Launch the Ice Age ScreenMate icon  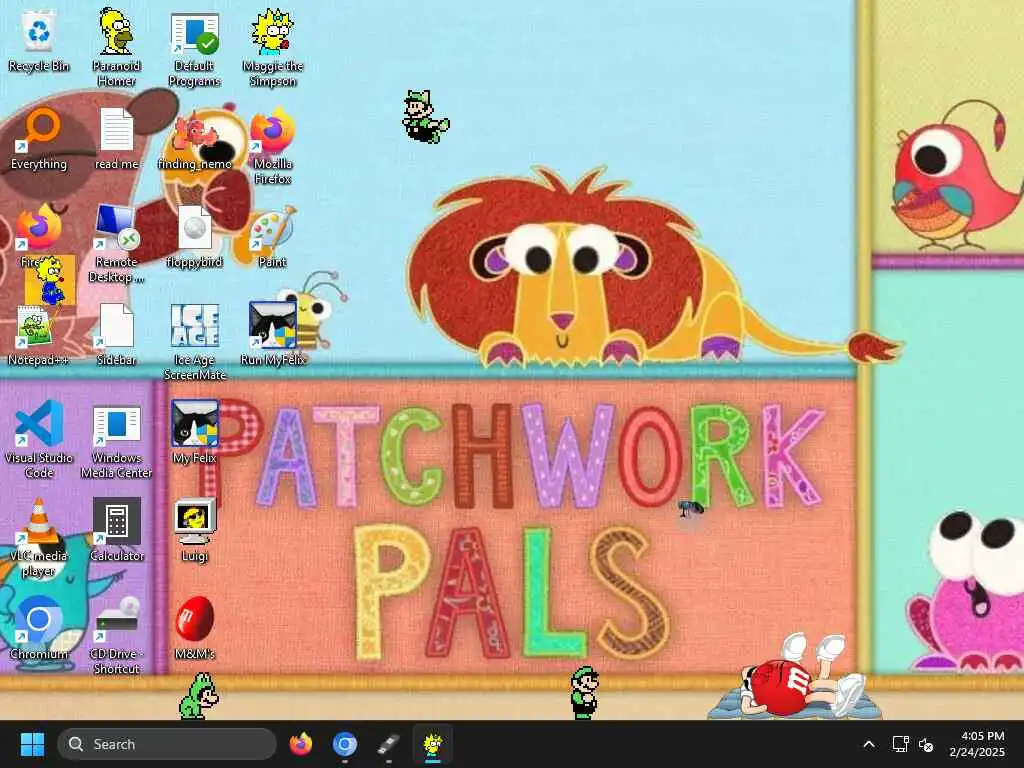click(x=195, y=342)
